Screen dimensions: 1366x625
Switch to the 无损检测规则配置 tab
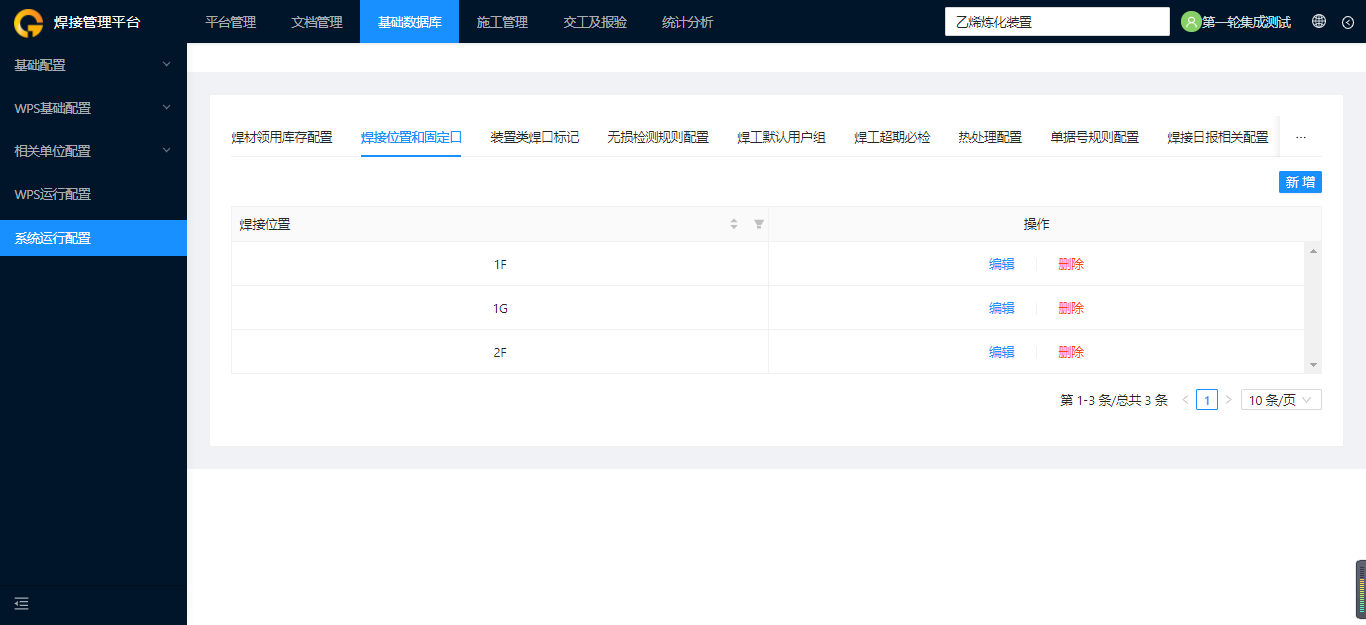tap(658, 137)
